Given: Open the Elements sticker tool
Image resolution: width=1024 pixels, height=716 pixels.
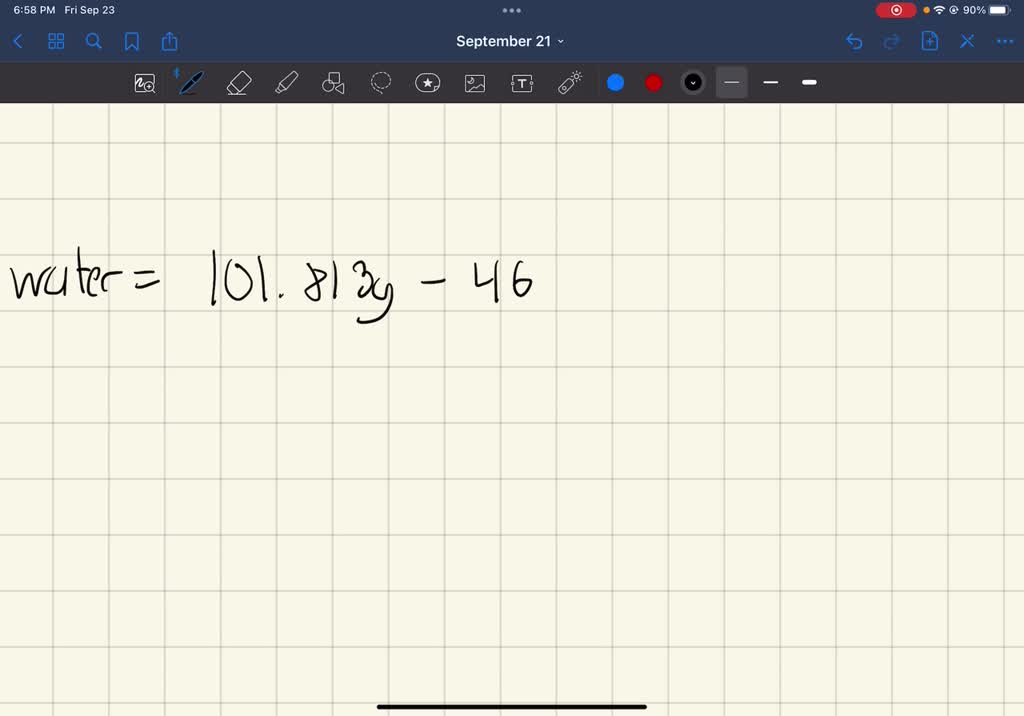Looking at the screenshot, I should (428, 83).
